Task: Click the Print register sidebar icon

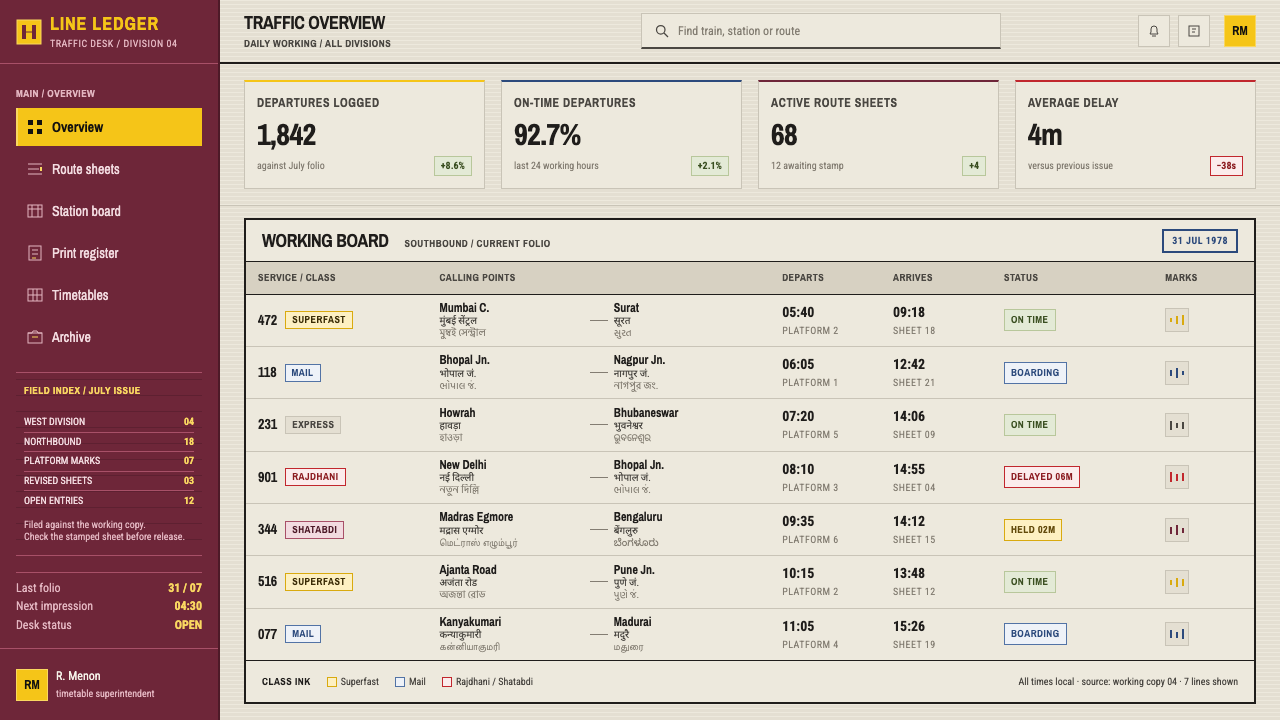Action: coord(35,253)
